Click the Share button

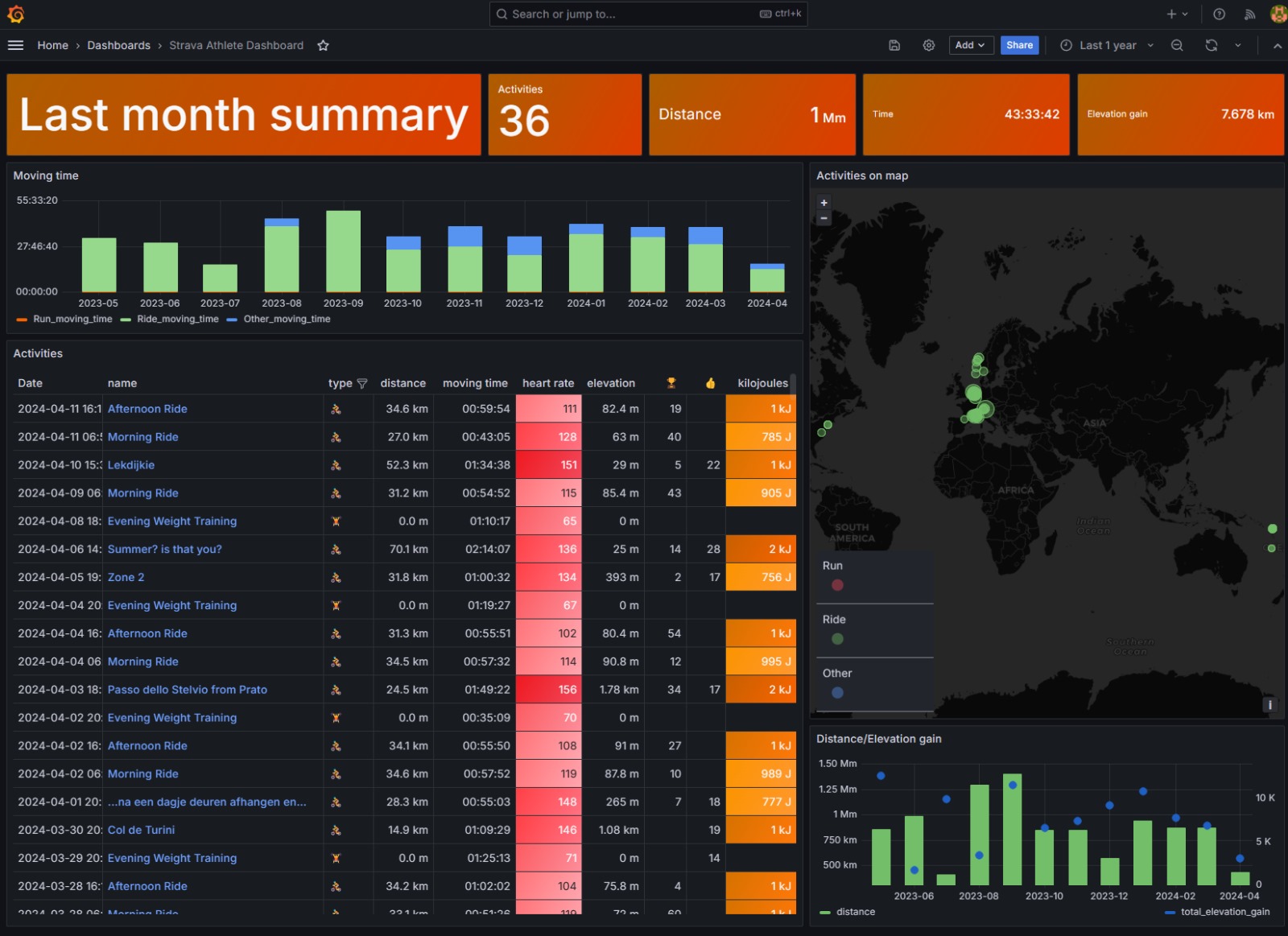click(1019, 45)
